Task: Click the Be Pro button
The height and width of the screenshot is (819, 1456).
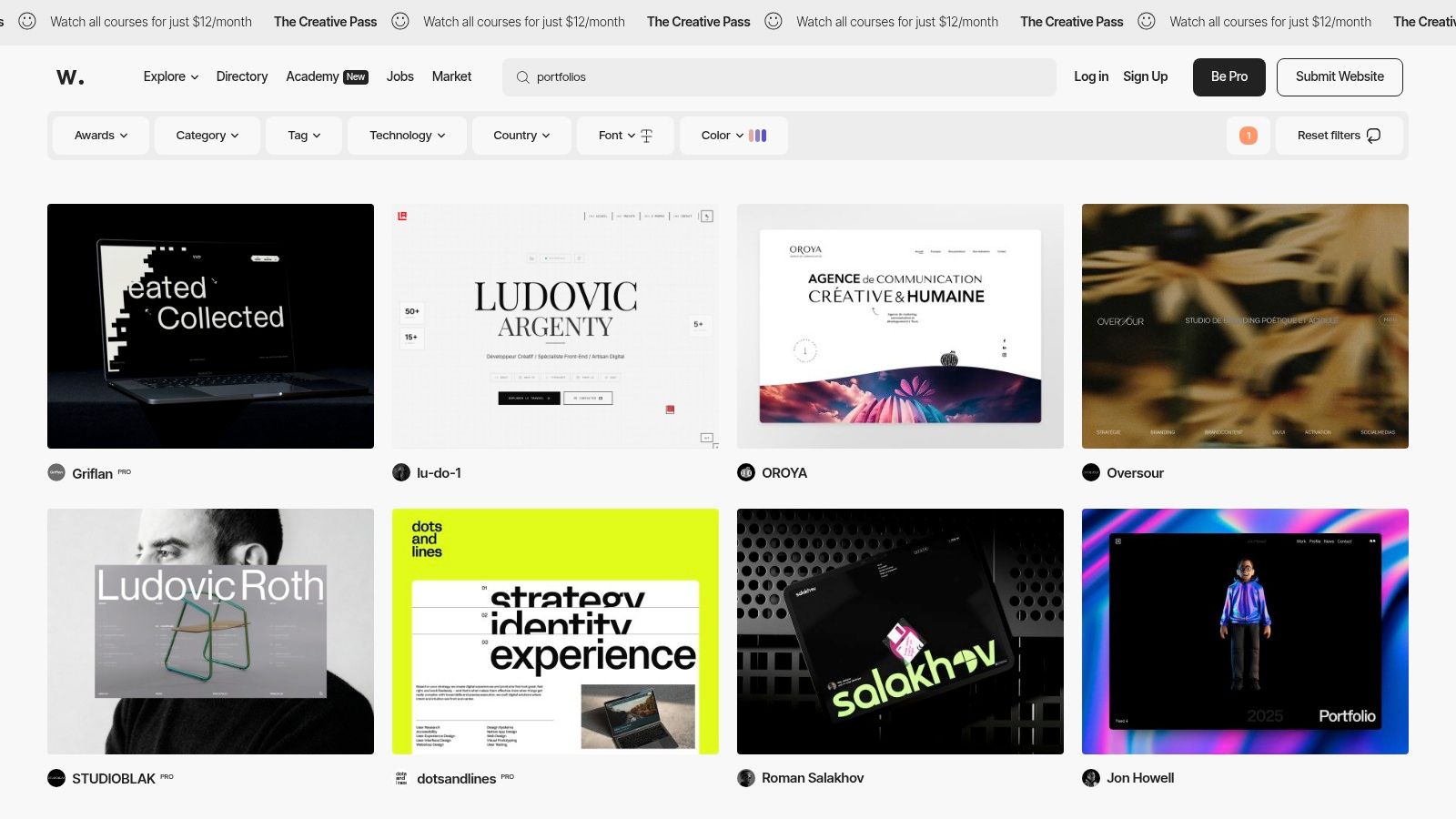Action: (x=1228, y=76)
